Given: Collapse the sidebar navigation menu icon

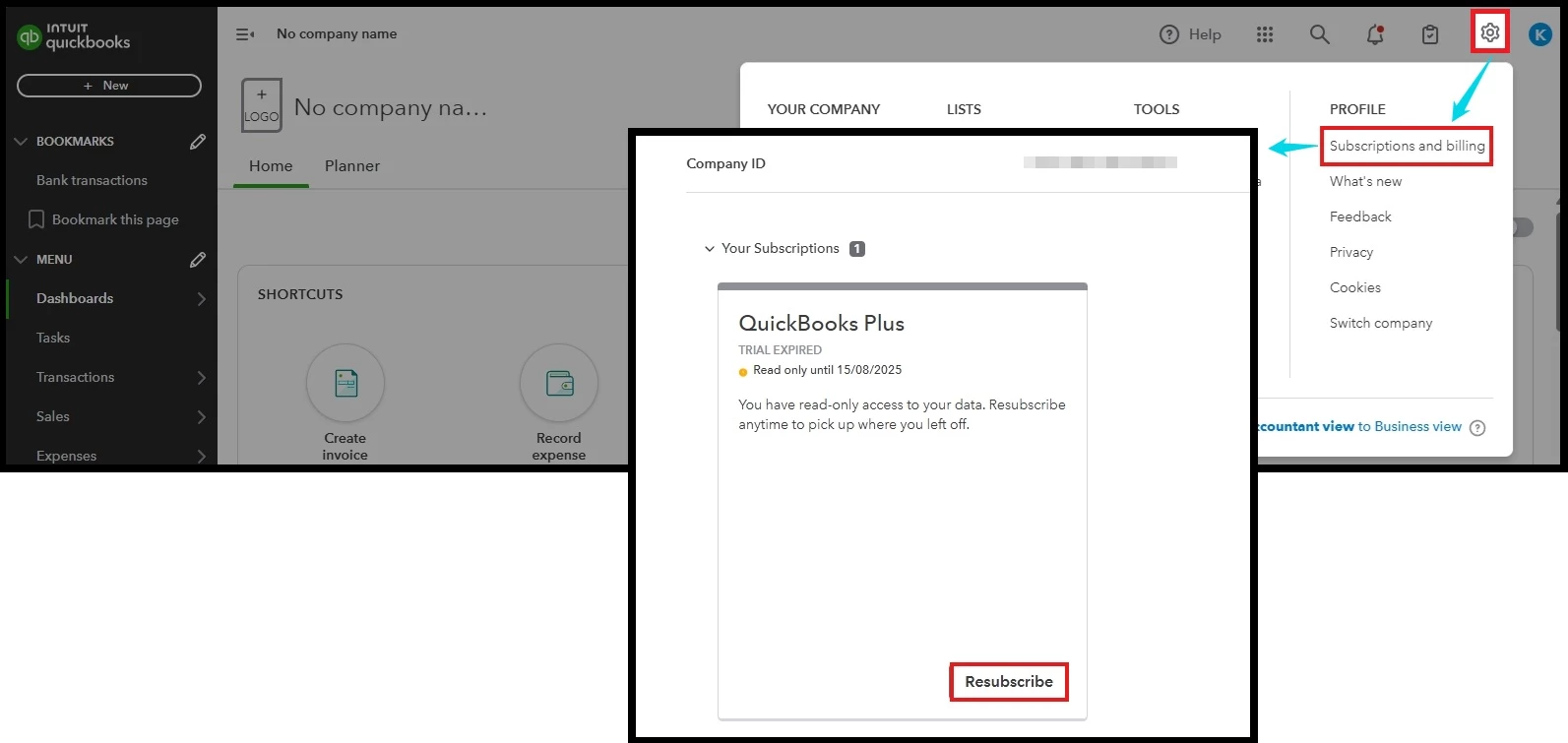Looking at the screenshot, I should tap(245, 34).
